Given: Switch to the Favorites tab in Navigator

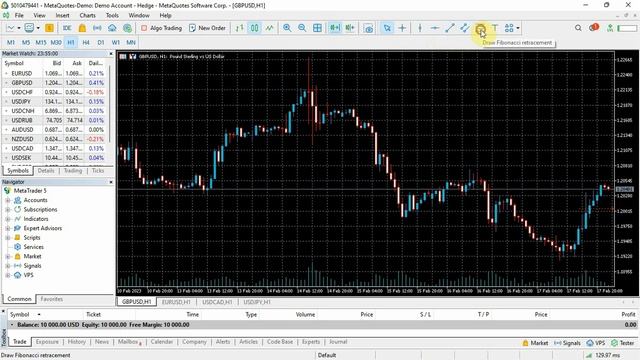Looking at the screenshot, I should coord(52,299).
